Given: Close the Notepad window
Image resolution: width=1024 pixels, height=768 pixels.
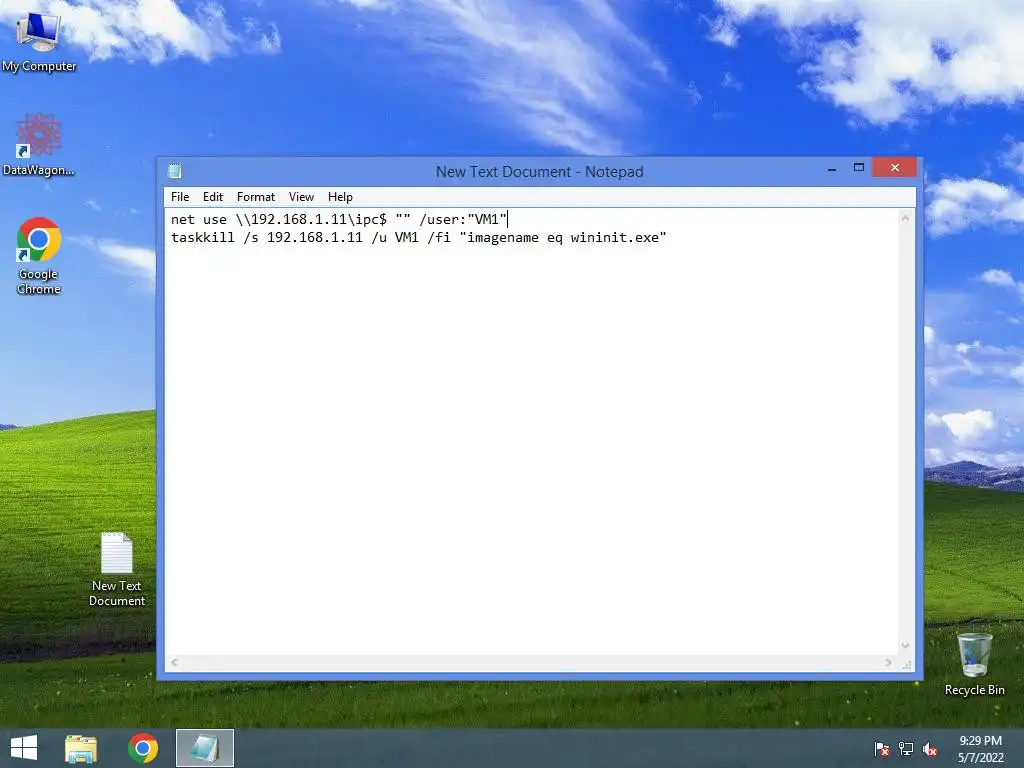Looking at the screenshot, I should 895,168.
